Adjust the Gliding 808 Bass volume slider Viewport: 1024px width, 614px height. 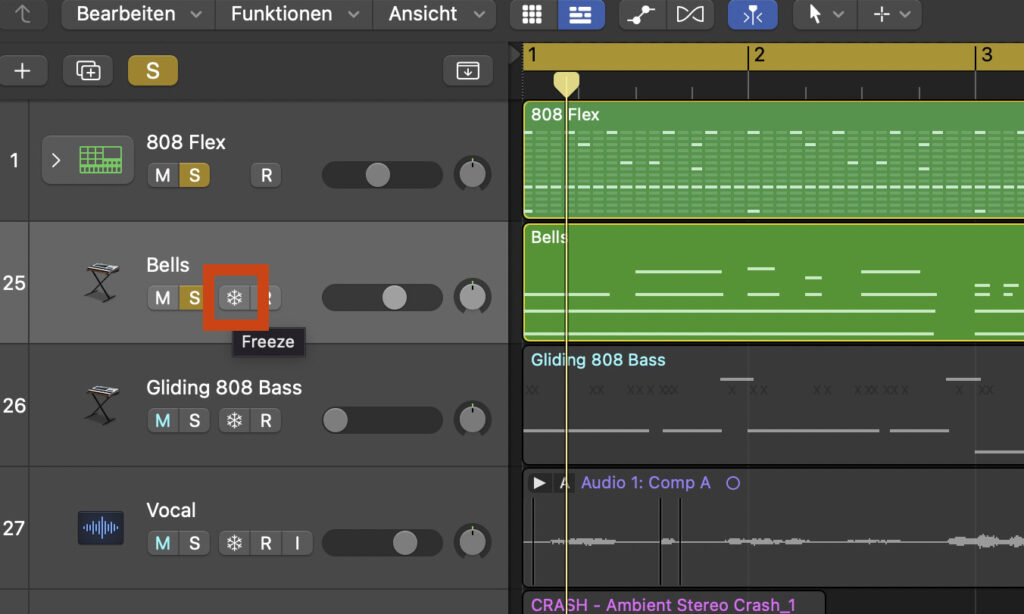coord(382,420)
